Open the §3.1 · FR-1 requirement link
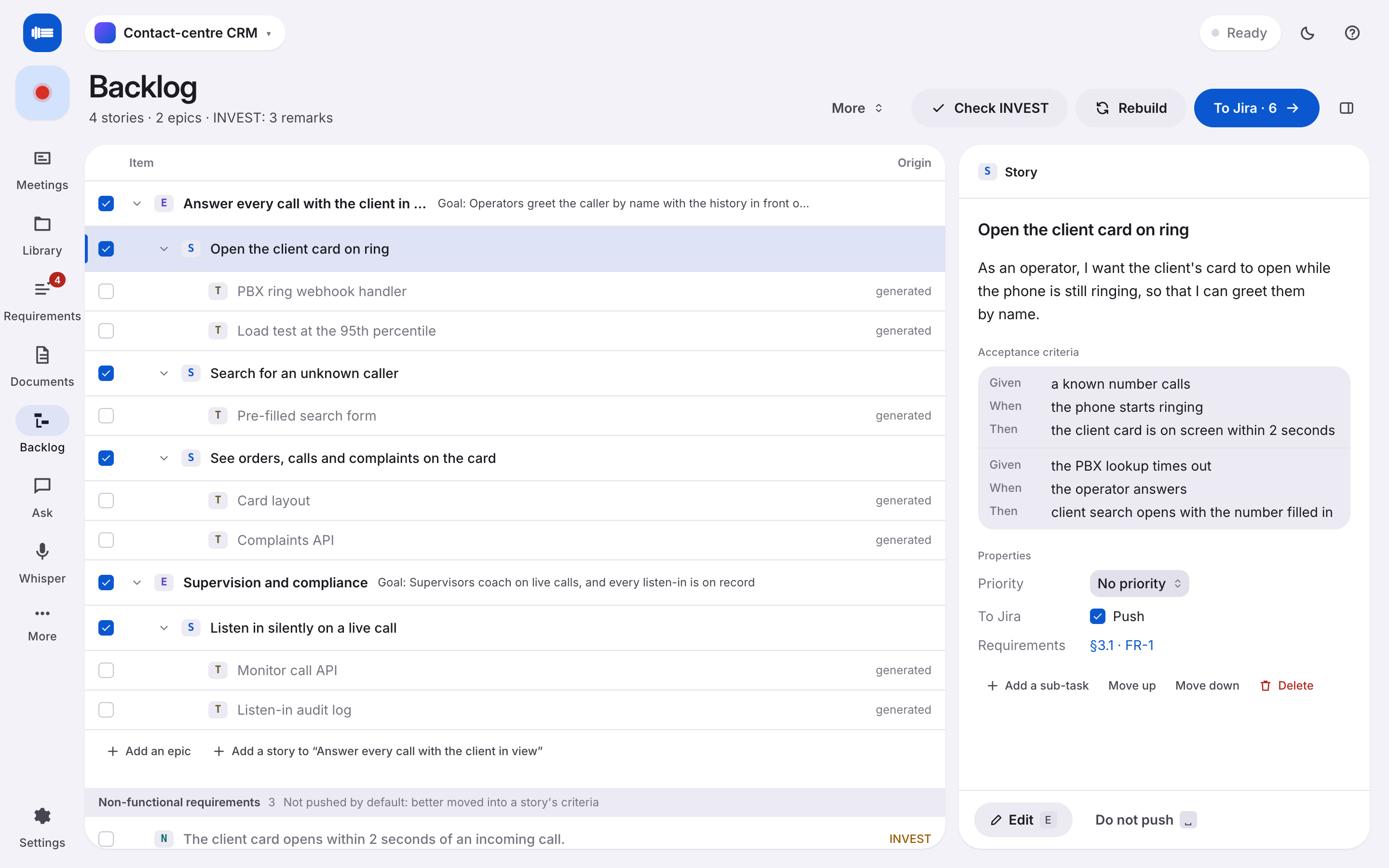Screen dimensions: 1389x868 point(1121,645)
